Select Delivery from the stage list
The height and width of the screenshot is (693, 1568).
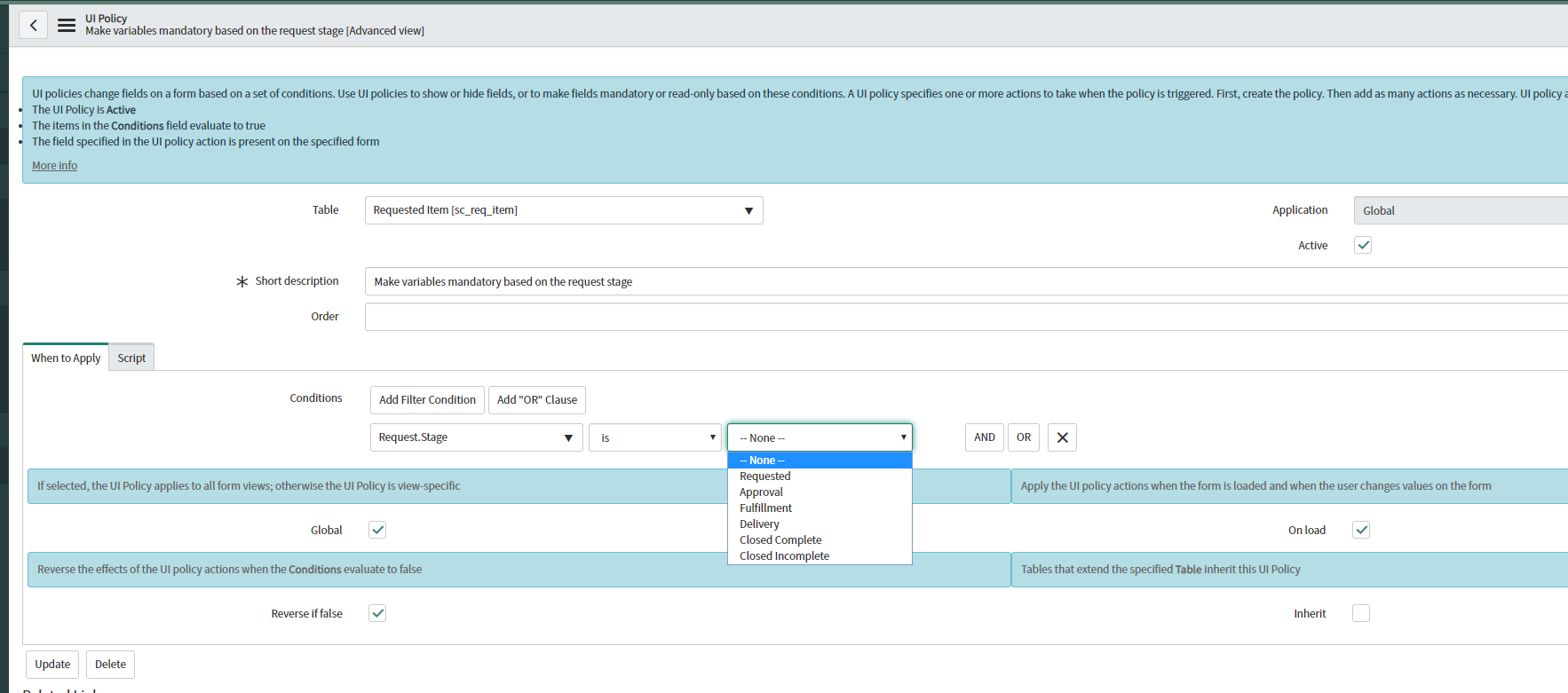click(820, 524)
